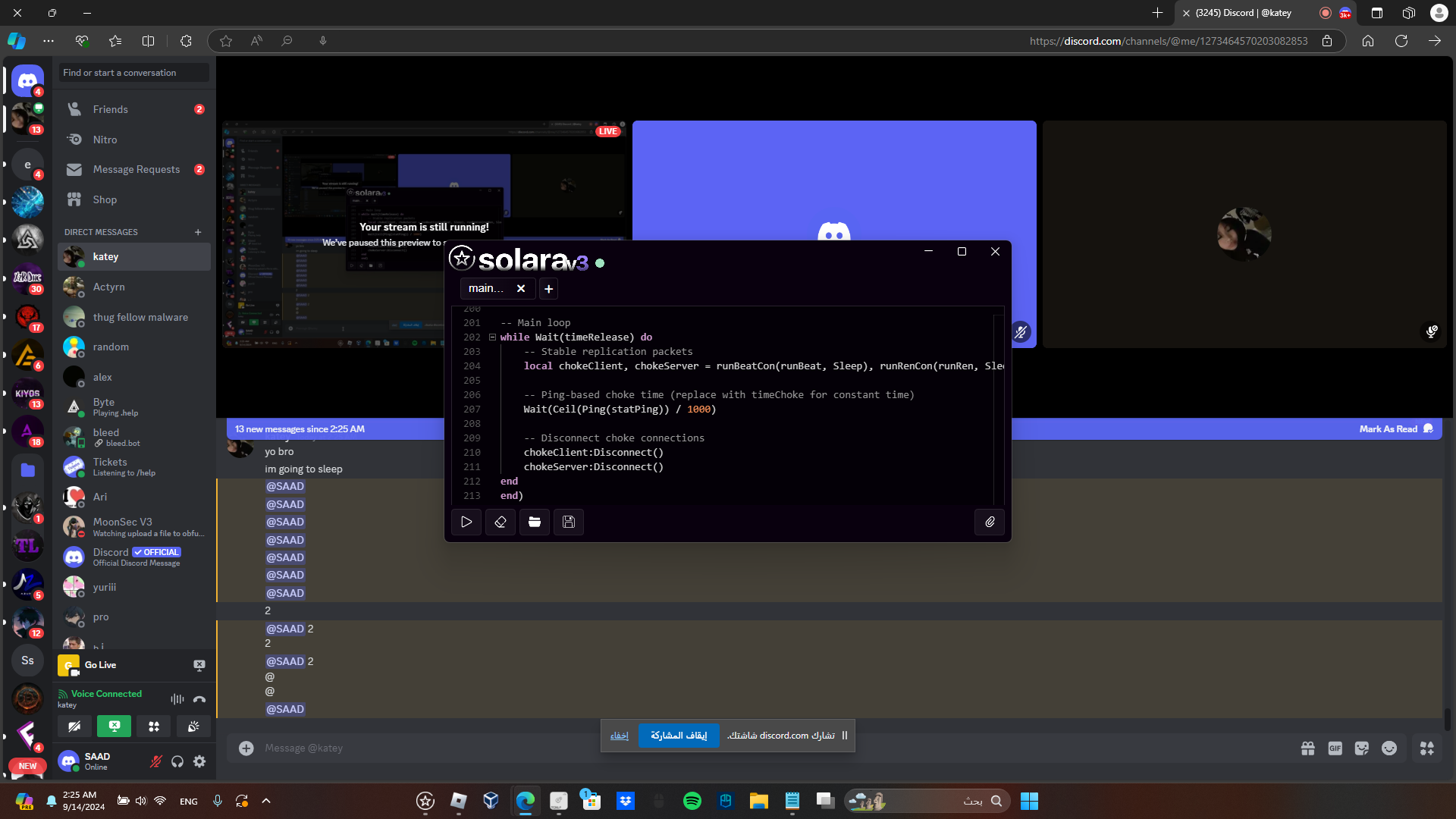Upload attachment with message plus icon

coord(246,748)
